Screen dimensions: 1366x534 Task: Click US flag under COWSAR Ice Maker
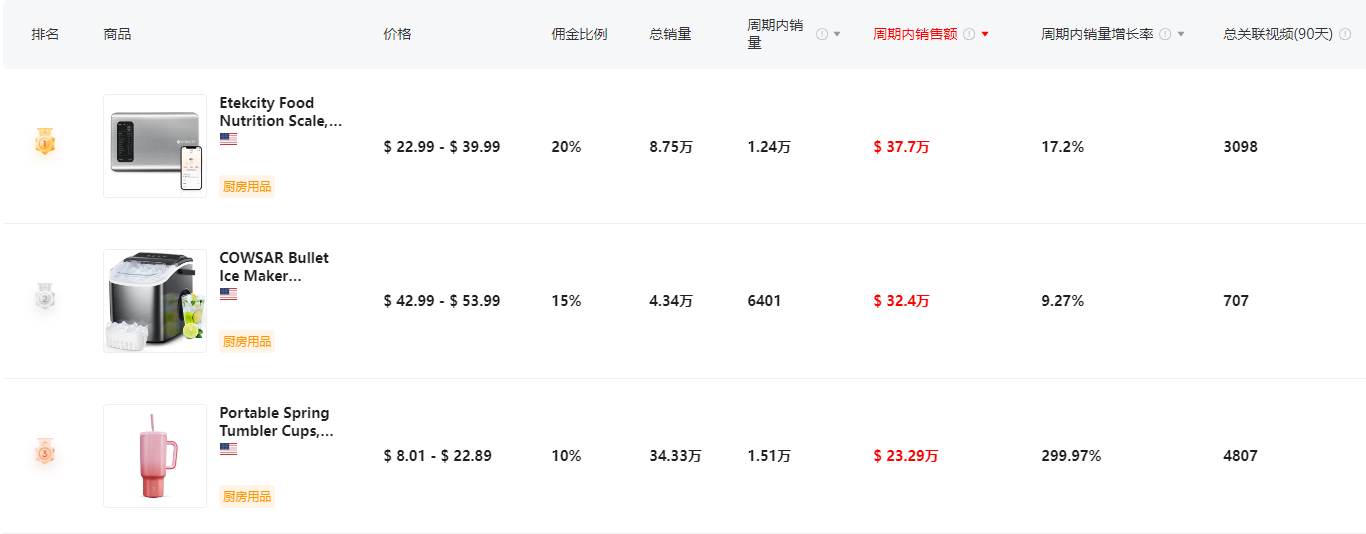point(228,294)
